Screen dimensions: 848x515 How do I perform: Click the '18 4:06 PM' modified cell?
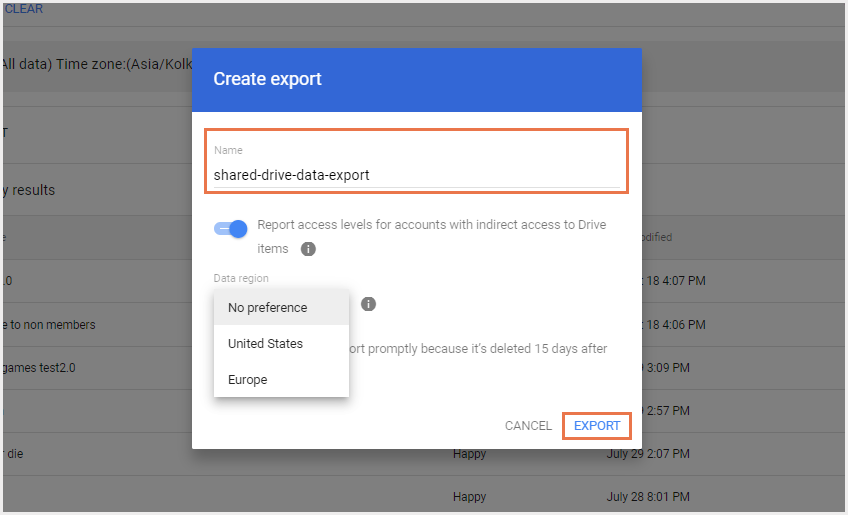(x=675, y=325)
